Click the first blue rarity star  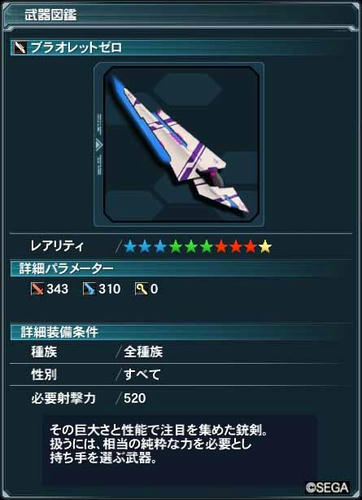pyautogui.click(x=130, y=247)
